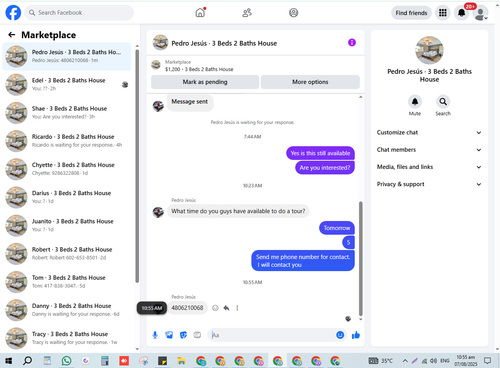Open Windows taskbar search
This screenshot has width=500, height=368.
(x=27, y=361)
